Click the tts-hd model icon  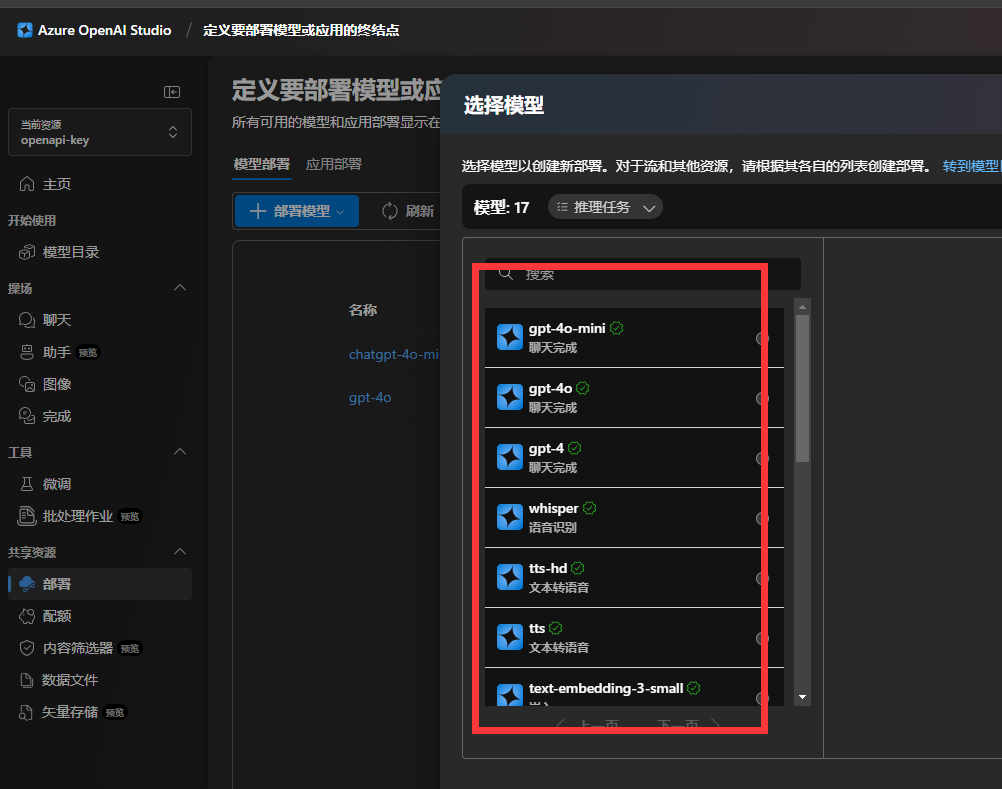tap(510, 578)
